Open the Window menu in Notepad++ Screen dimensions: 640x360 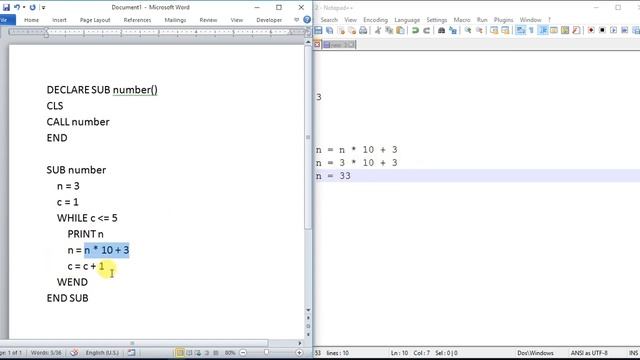[530, 20]
